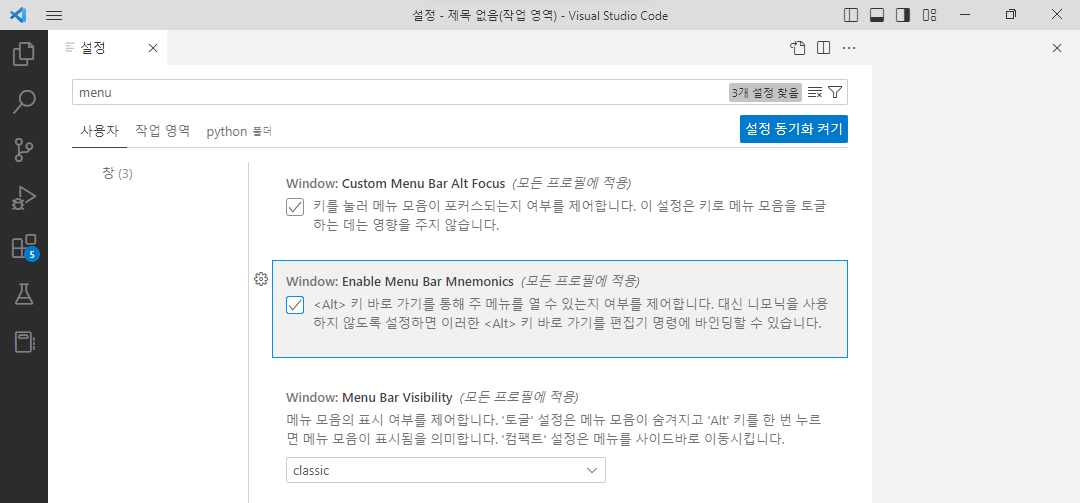
Task: Open Extensions view with badge 5
Action: (x=25, y=247)
